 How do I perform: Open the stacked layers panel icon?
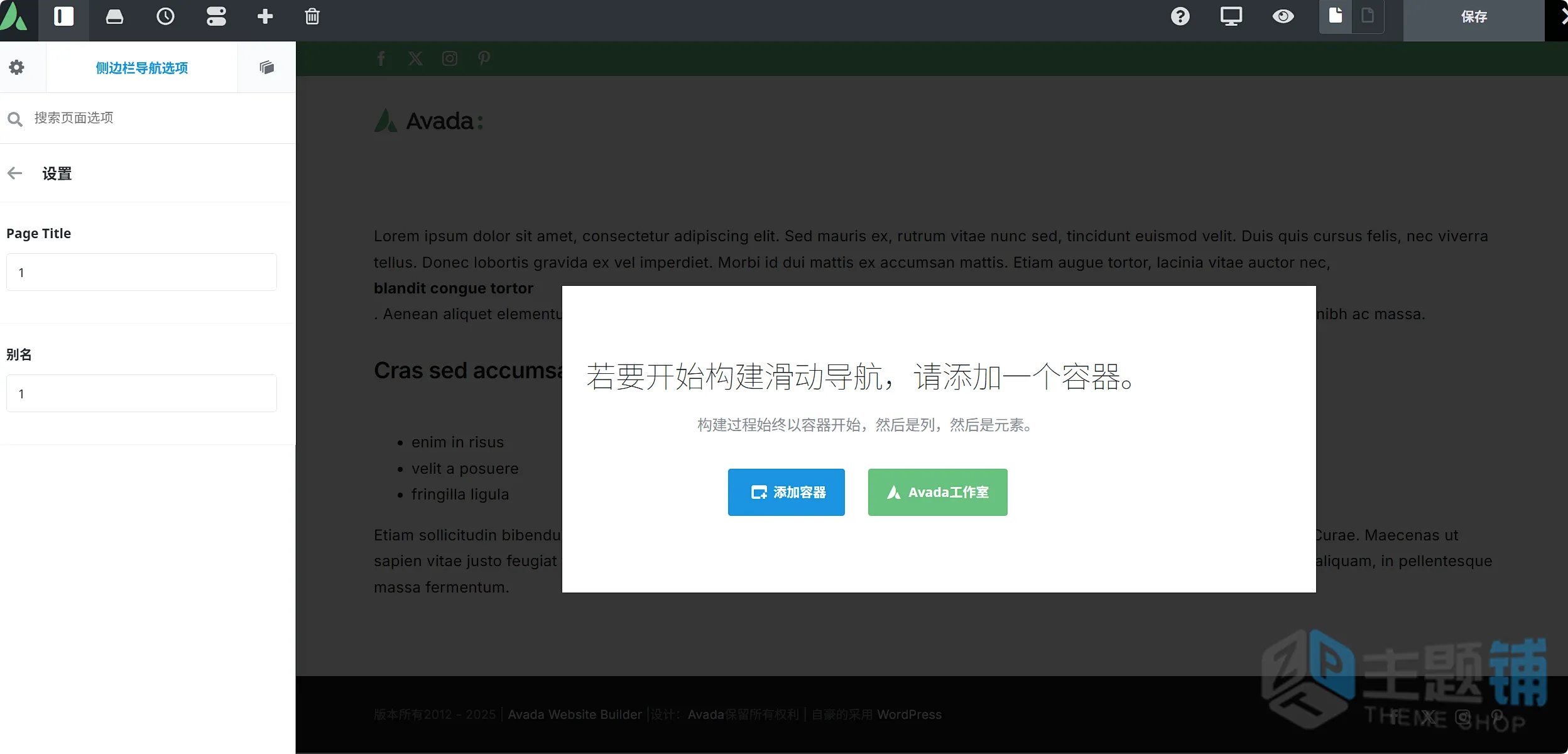pyautogui.click(x=267, y=67)
